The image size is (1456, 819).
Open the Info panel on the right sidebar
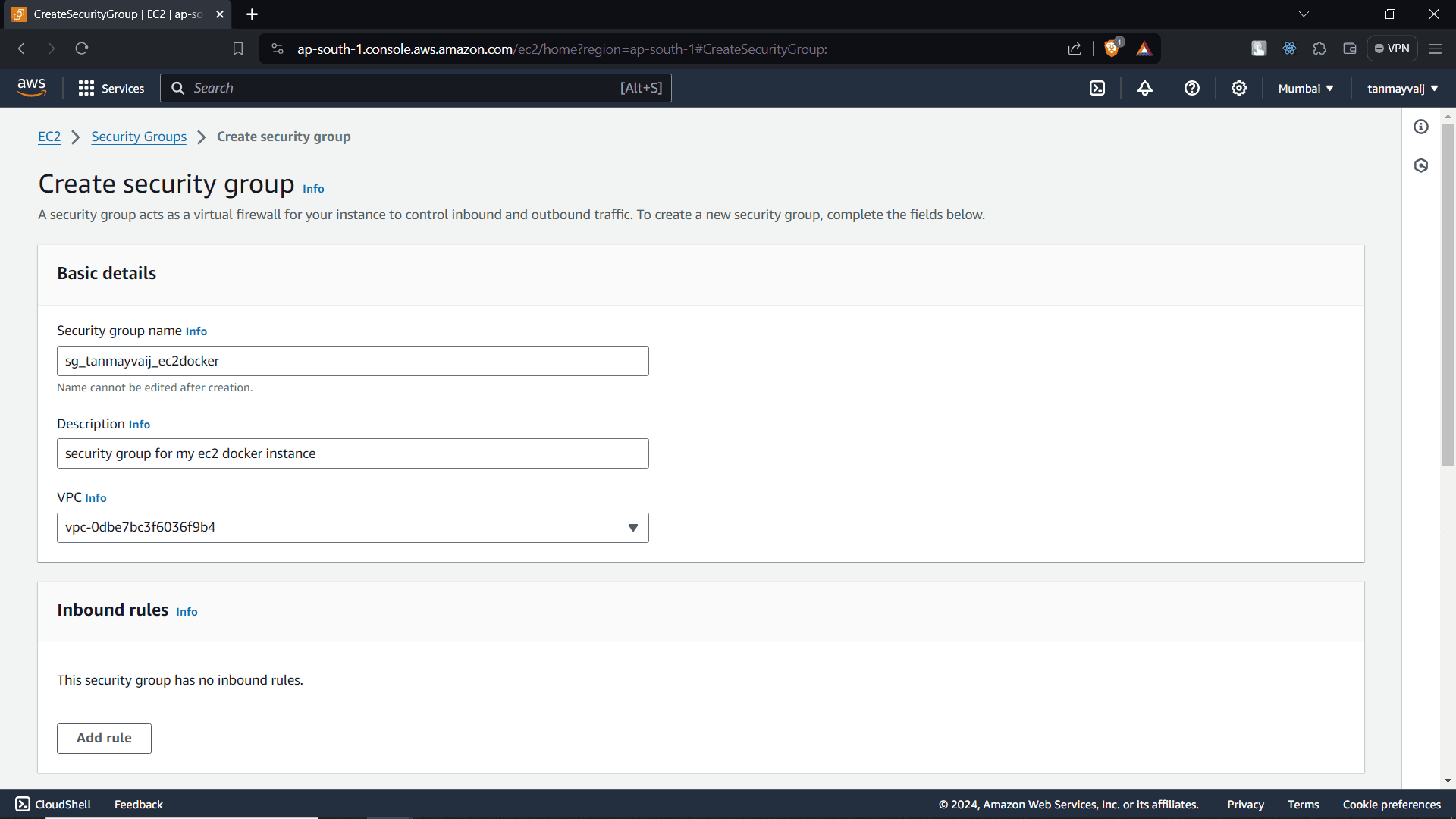click(1421, 127)
